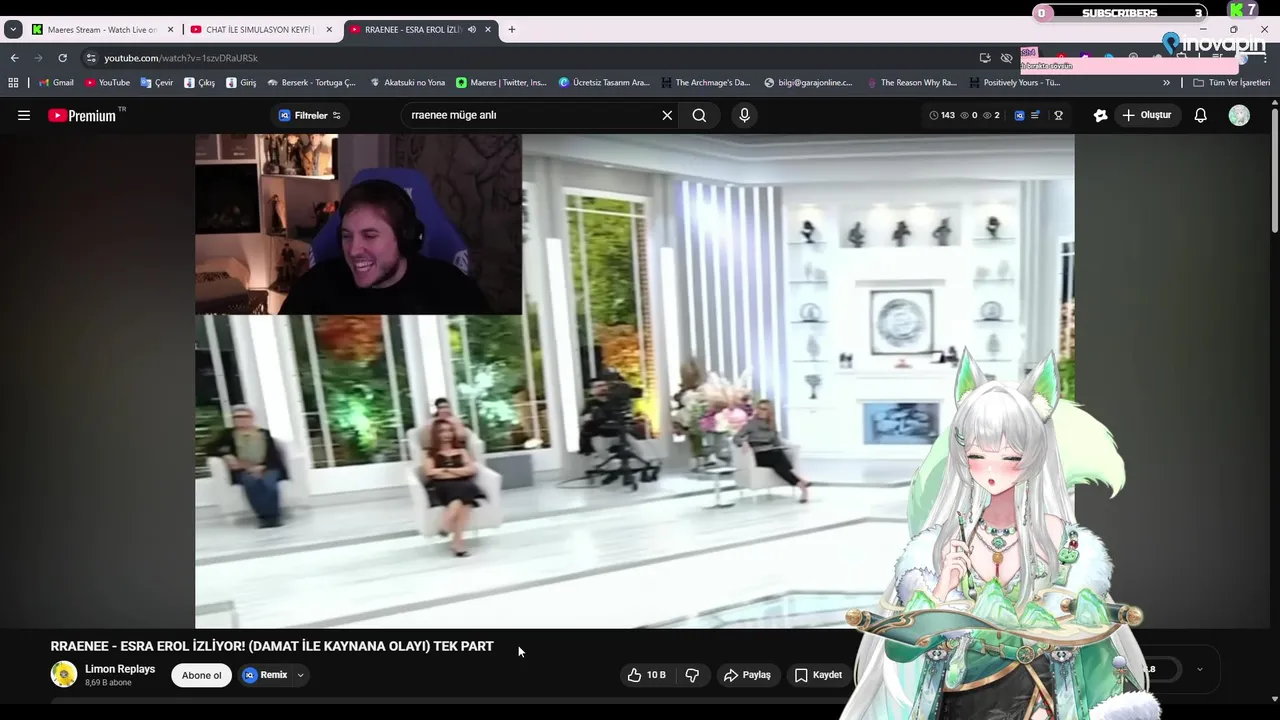Open Çıkış bookmark
This screenshot has height=720, width=1280.
pyautogui.click(x=199, y=83)
